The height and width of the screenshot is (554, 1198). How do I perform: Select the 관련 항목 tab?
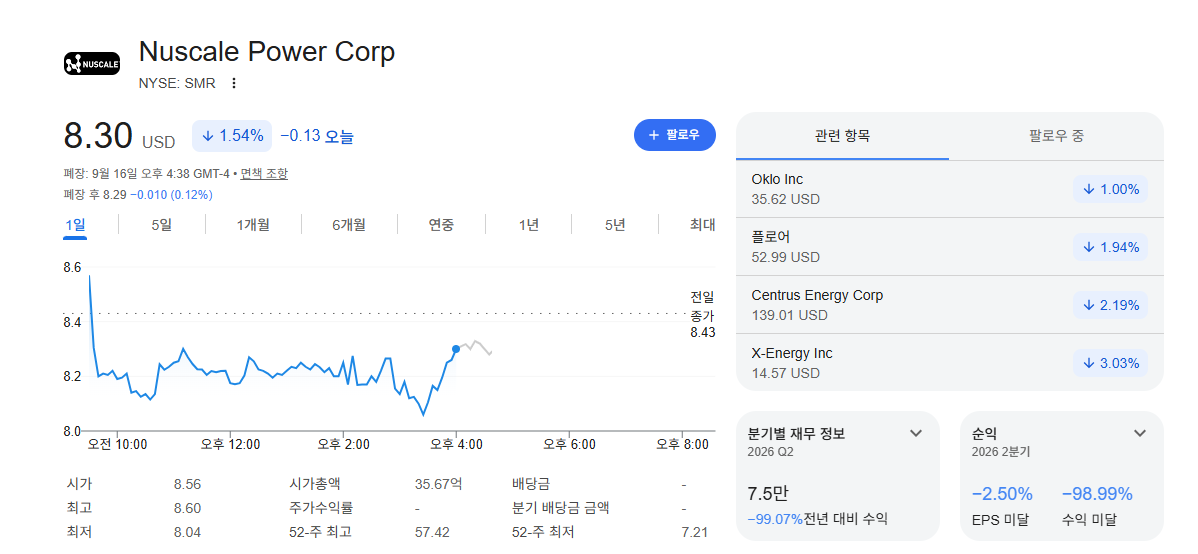843,136
